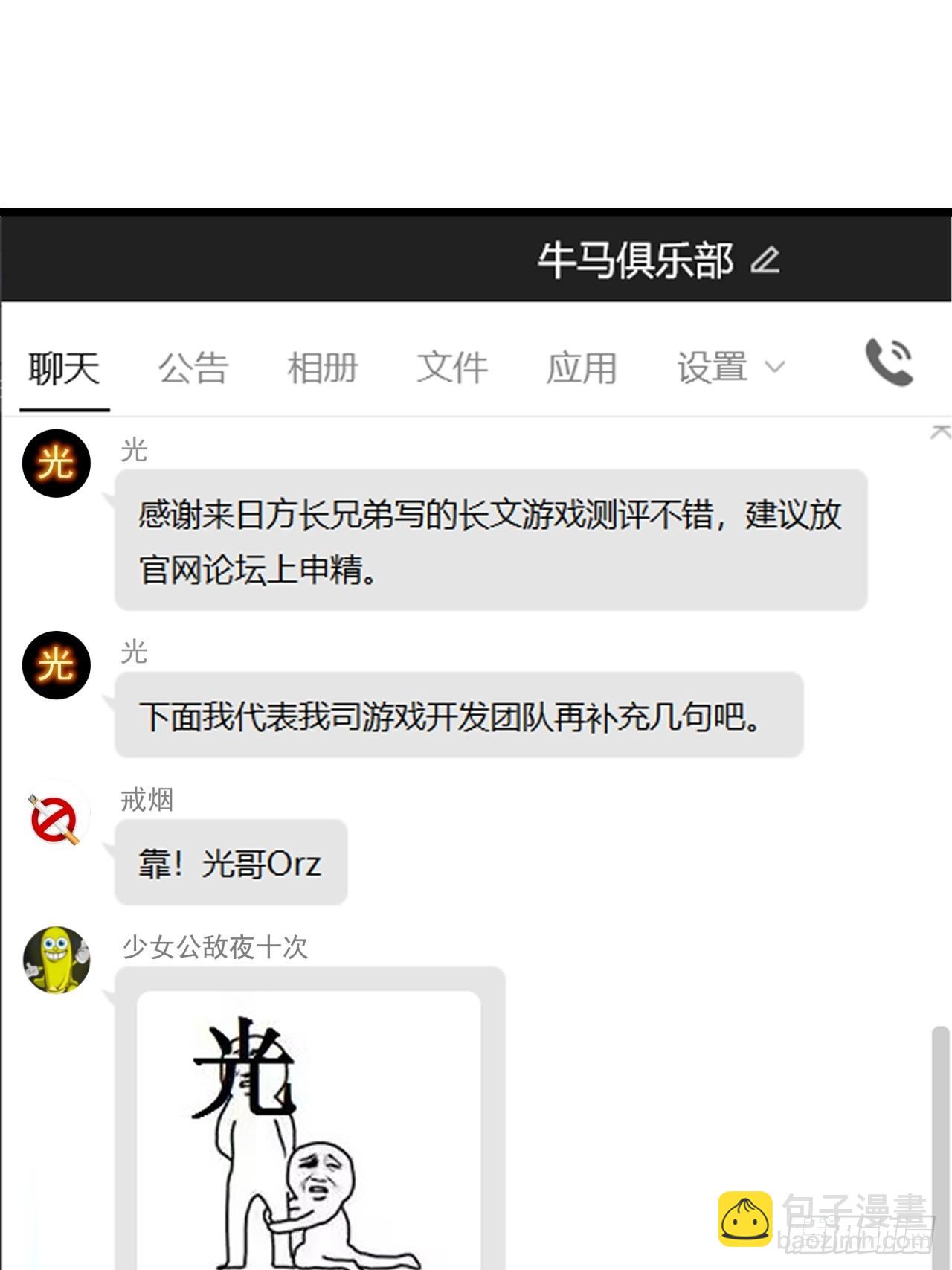This screenshot has height=1270, width=952.
Task: Open the 公告 tab
Action: tap(193, 368)
